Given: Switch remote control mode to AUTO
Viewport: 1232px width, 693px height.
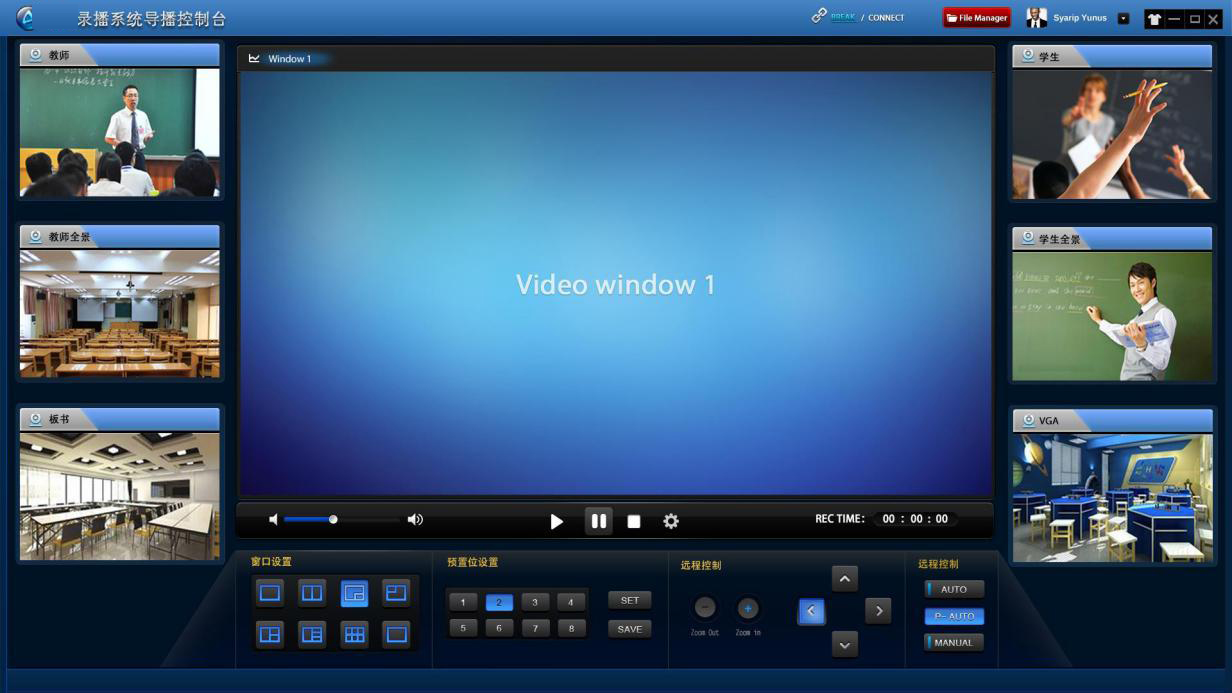Looking at the screenshot, I should tap(954, 589).
